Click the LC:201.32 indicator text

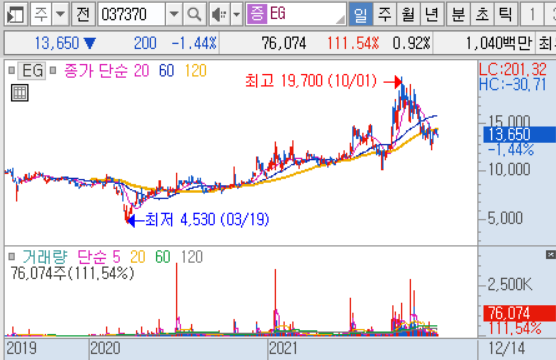(513, 69)
